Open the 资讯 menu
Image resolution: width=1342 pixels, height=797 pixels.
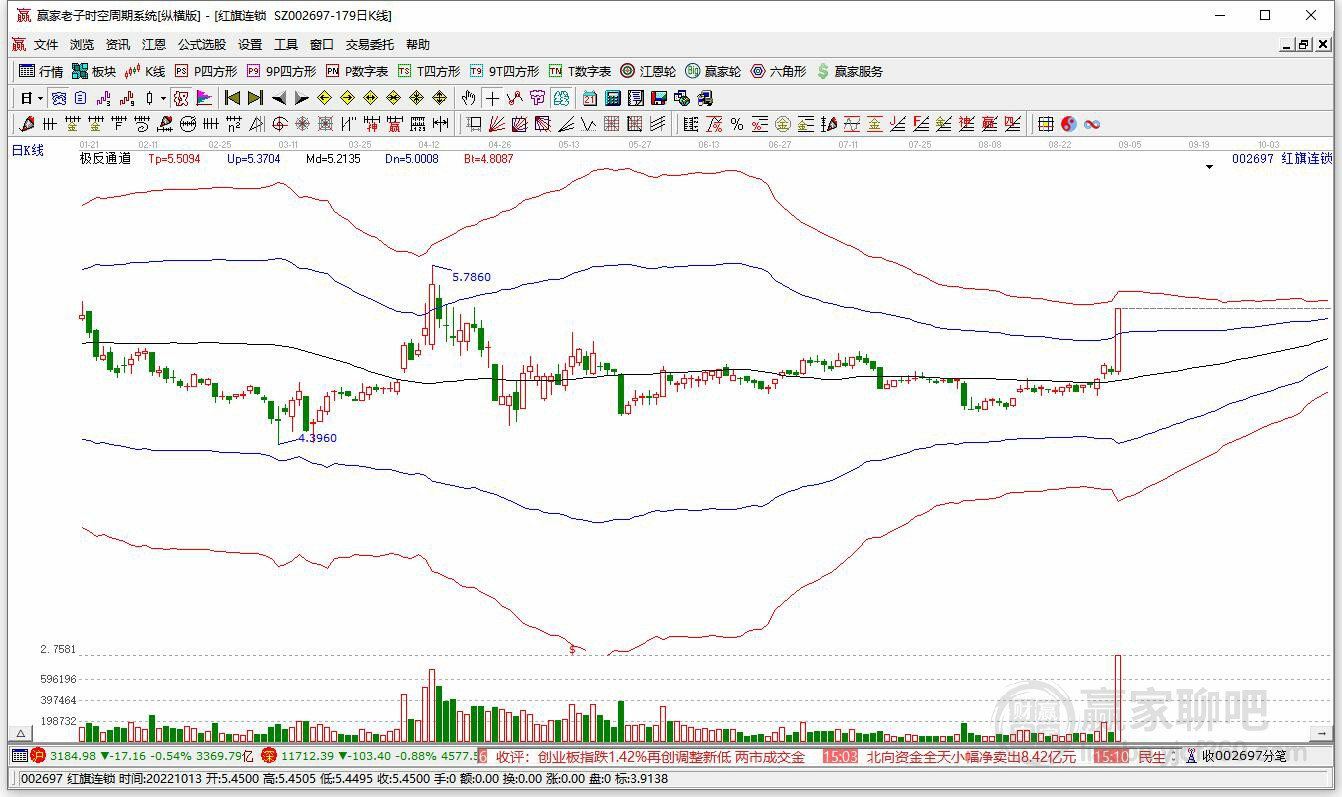[x=118, y=44]
